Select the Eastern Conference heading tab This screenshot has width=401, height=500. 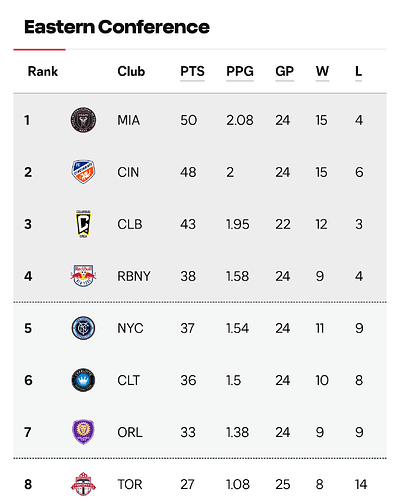[x=117, y=27]
